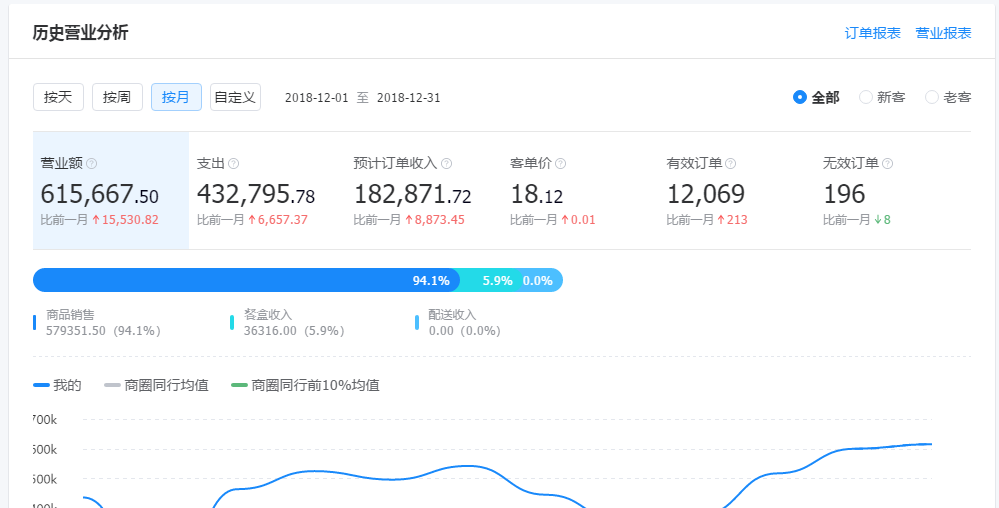Open help icon next to 无效订单
The height and width of the screenshot is (508, 999).
coord(888,164)
